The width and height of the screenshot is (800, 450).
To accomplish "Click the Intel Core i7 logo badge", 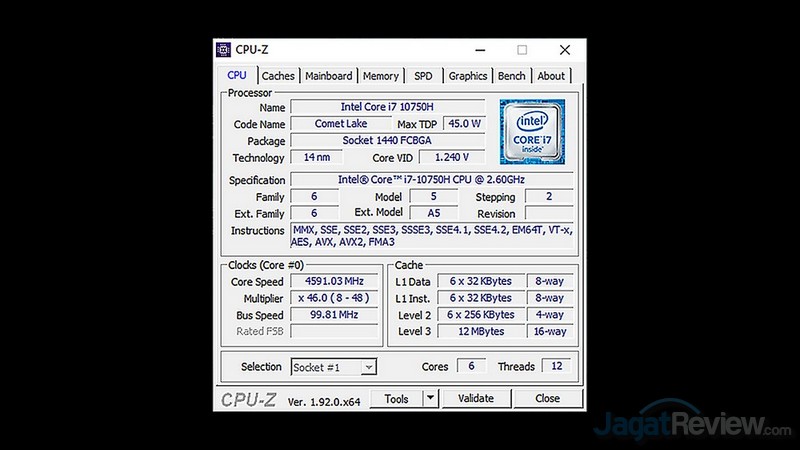I will (x=532, y=132).
